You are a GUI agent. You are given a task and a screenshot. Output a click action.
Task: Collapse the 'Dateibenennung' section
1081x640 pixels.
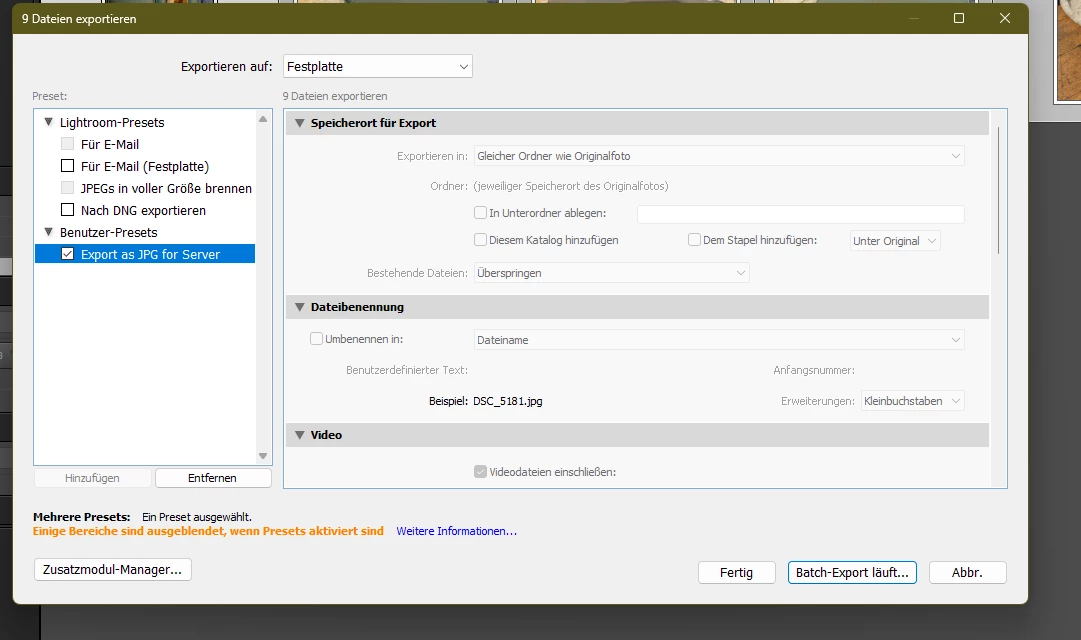point(300,307)
